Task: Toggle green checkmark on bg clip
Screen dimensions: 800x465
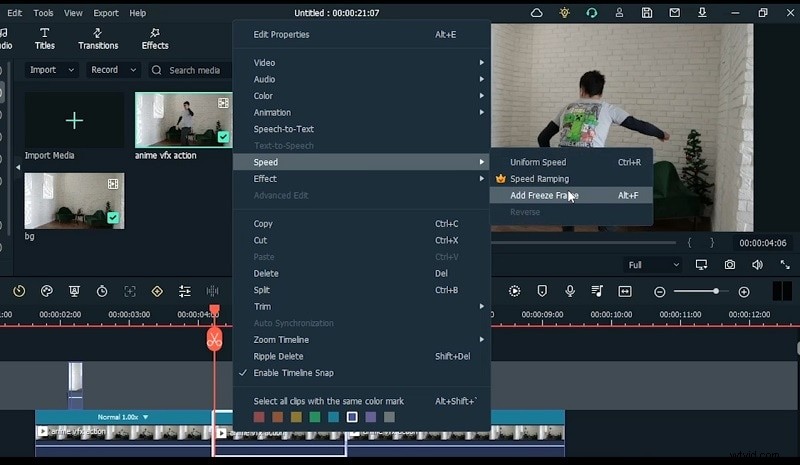Action: coord(113,218)
